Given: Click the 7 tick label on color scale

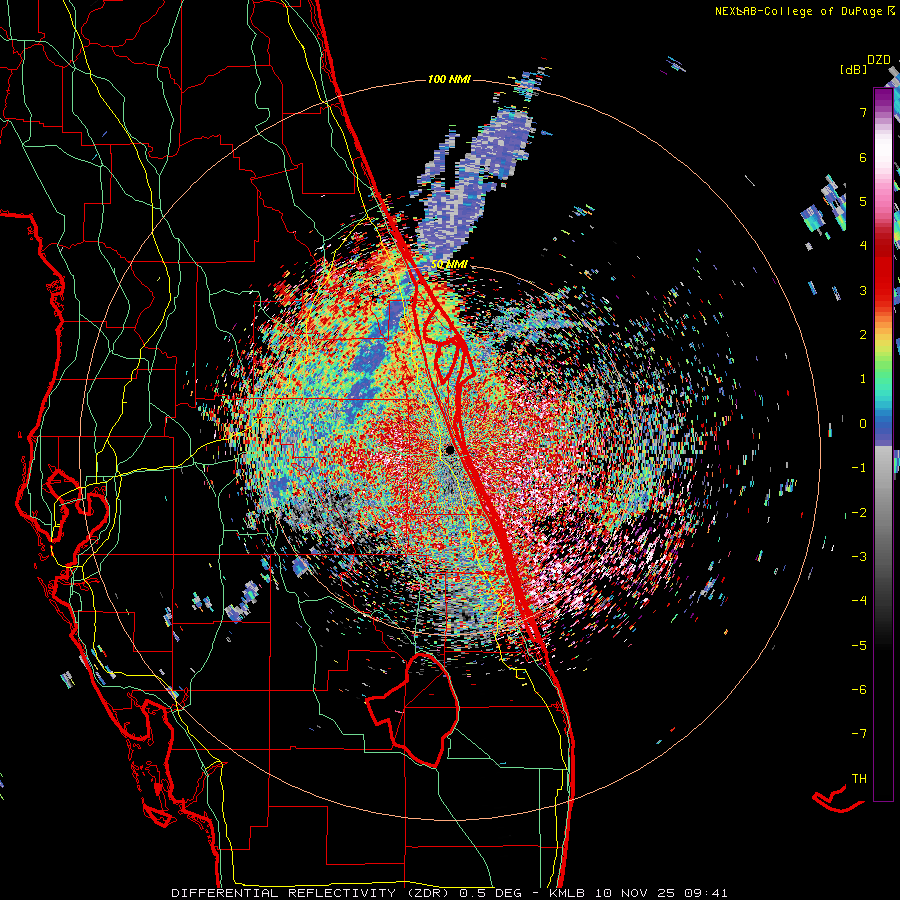Looking at the screenshot, I should pos(863,112).
